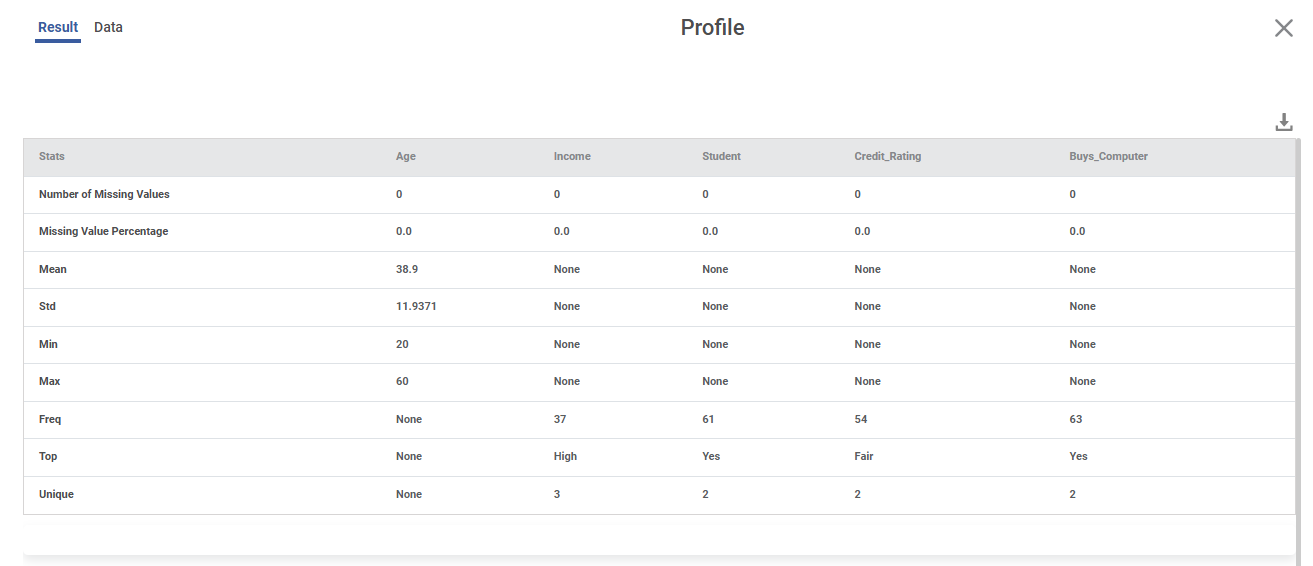Click the Age column header
The height and width of the screenshot is (566, 1313).
coord(406,157)
